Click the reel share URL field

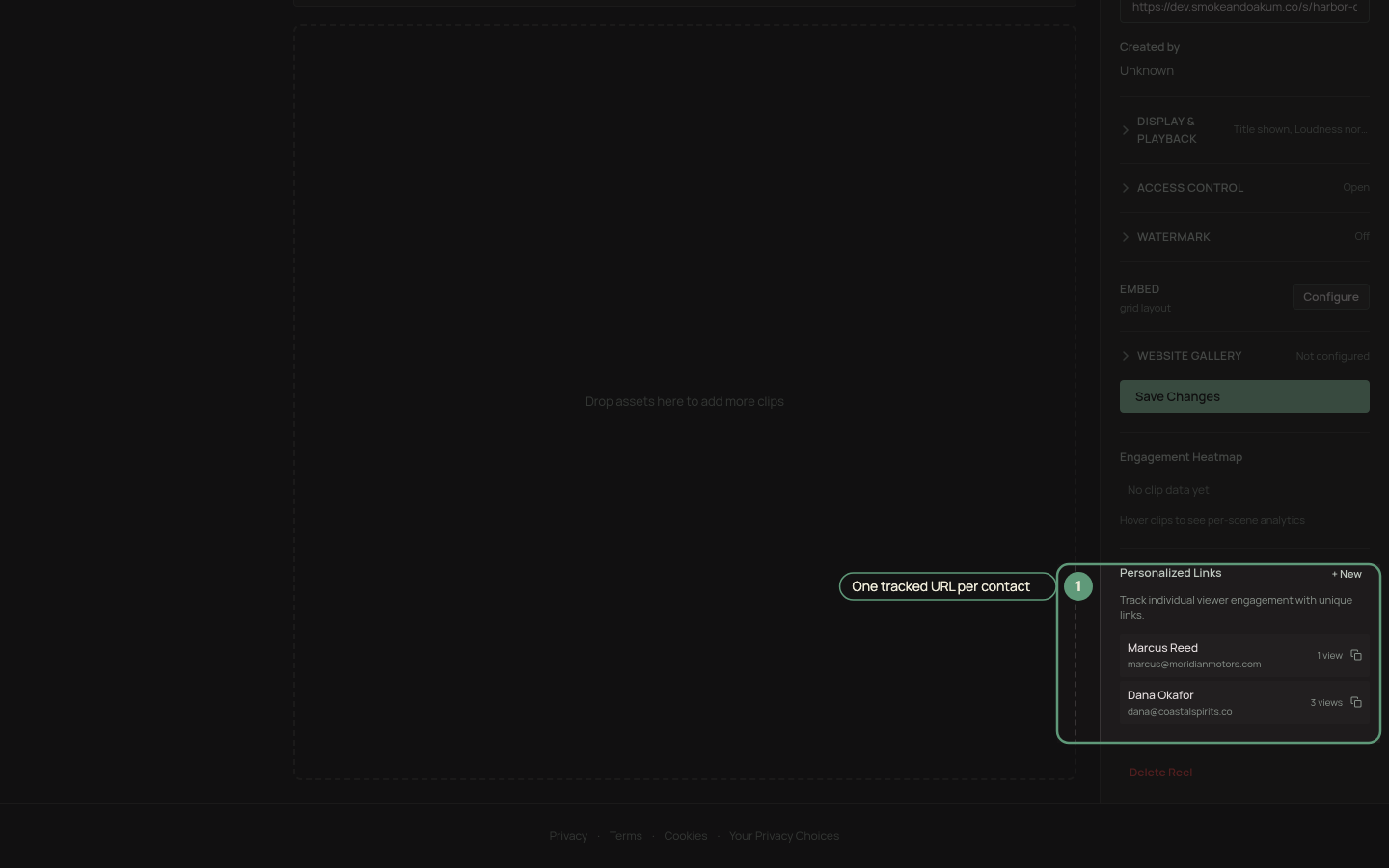point(1244,9)
